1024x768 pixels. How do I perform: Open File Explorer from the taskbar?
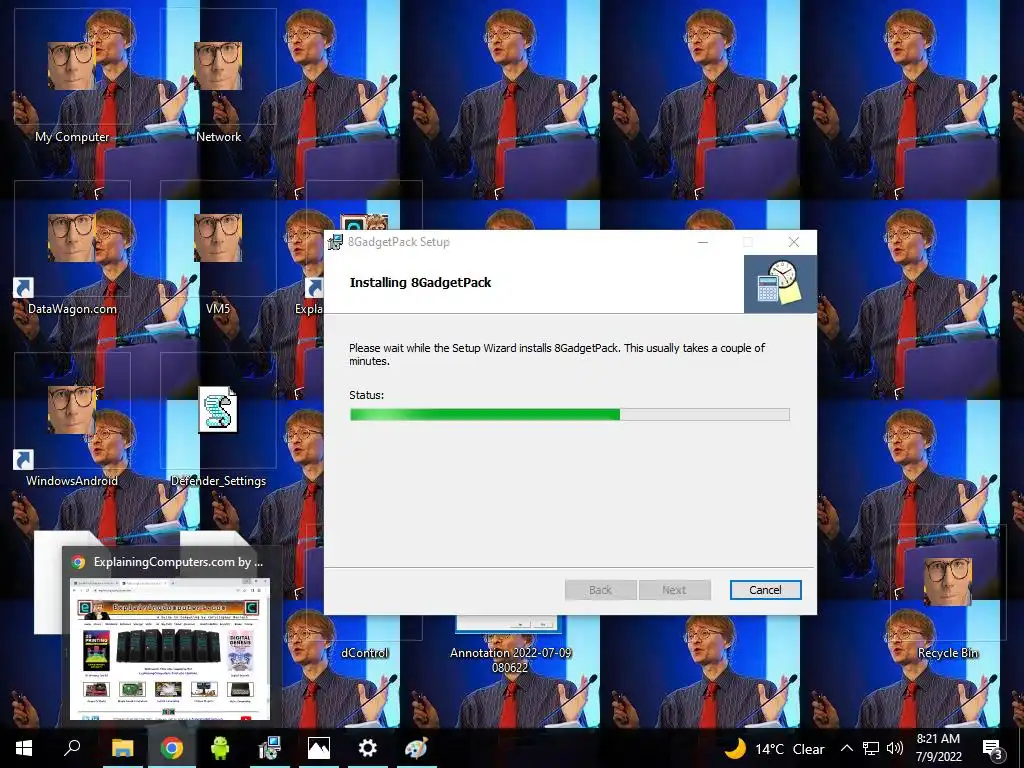tap(122, 748)
